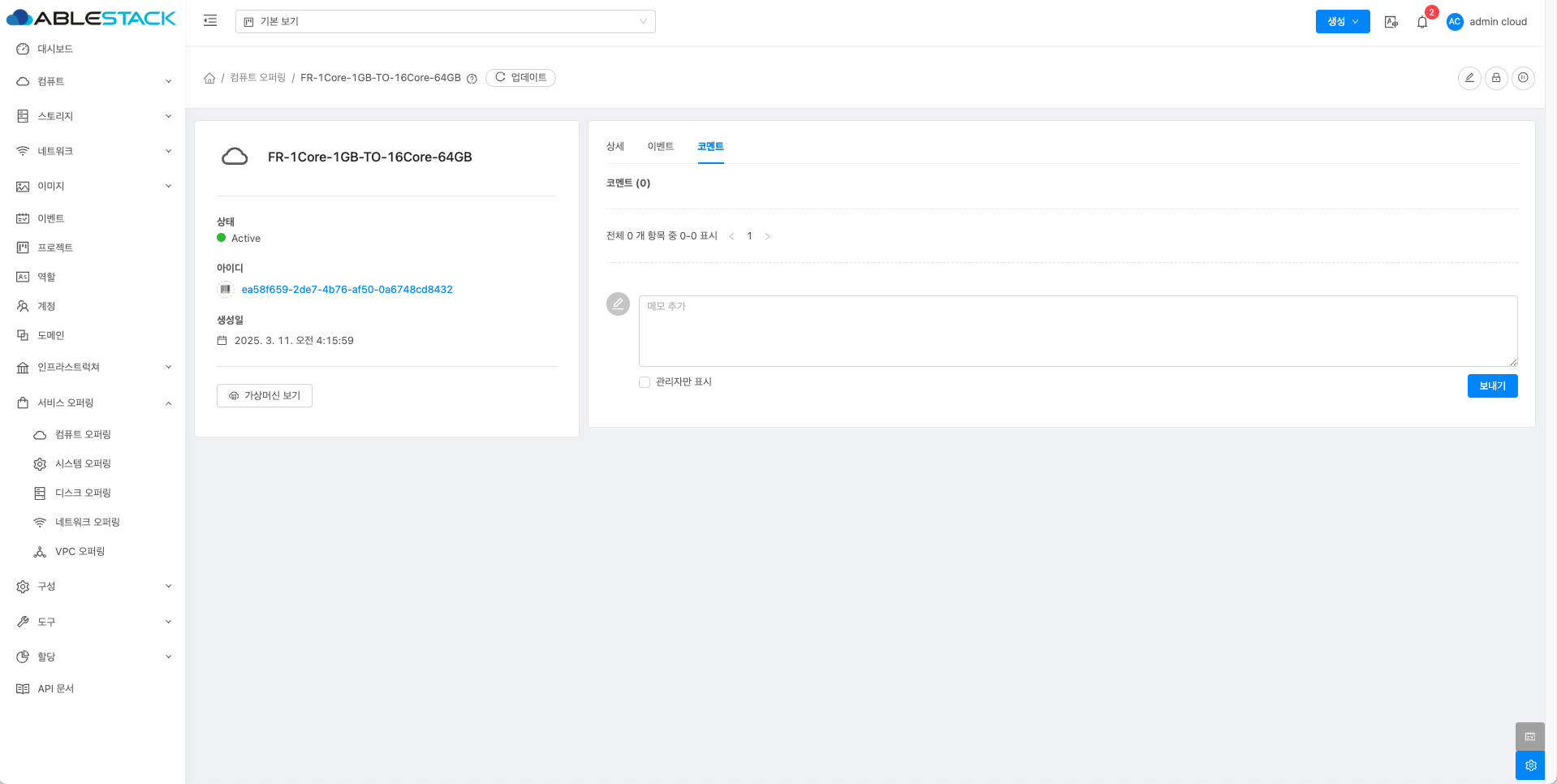Screen dimensions: 1557x784
Task: Open the 기본 보기 view dropdown
Action: (446, 21)
